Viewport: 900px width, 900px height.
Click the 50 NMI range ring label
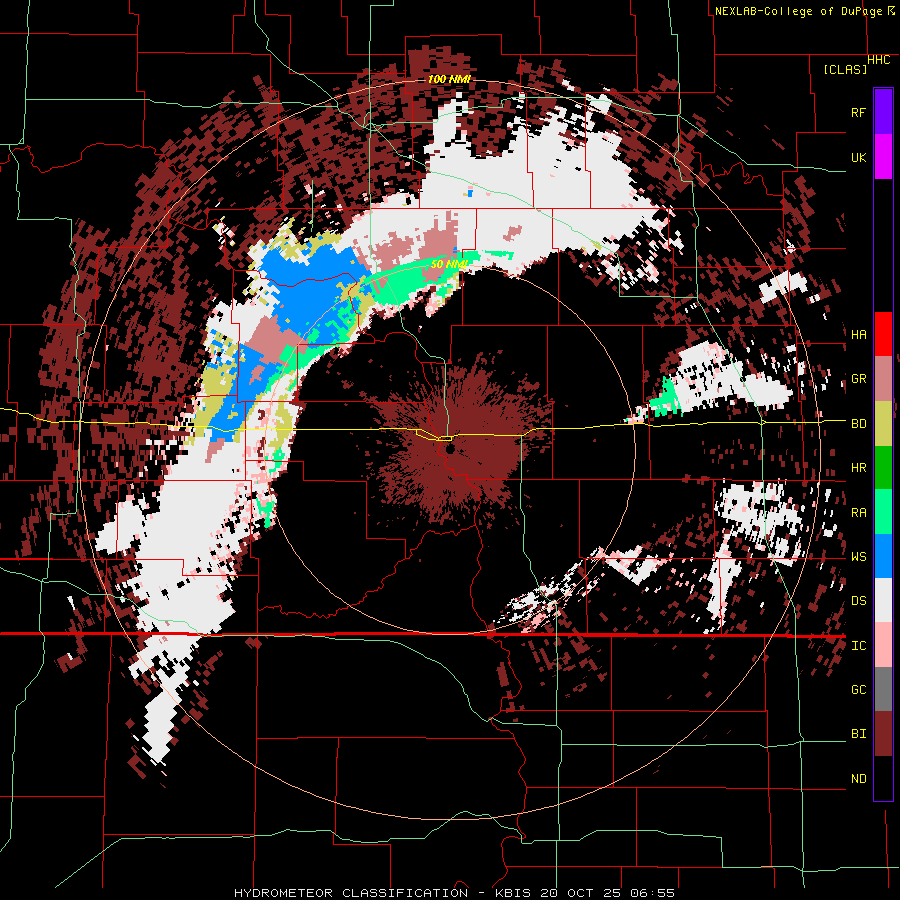[449, 264]
